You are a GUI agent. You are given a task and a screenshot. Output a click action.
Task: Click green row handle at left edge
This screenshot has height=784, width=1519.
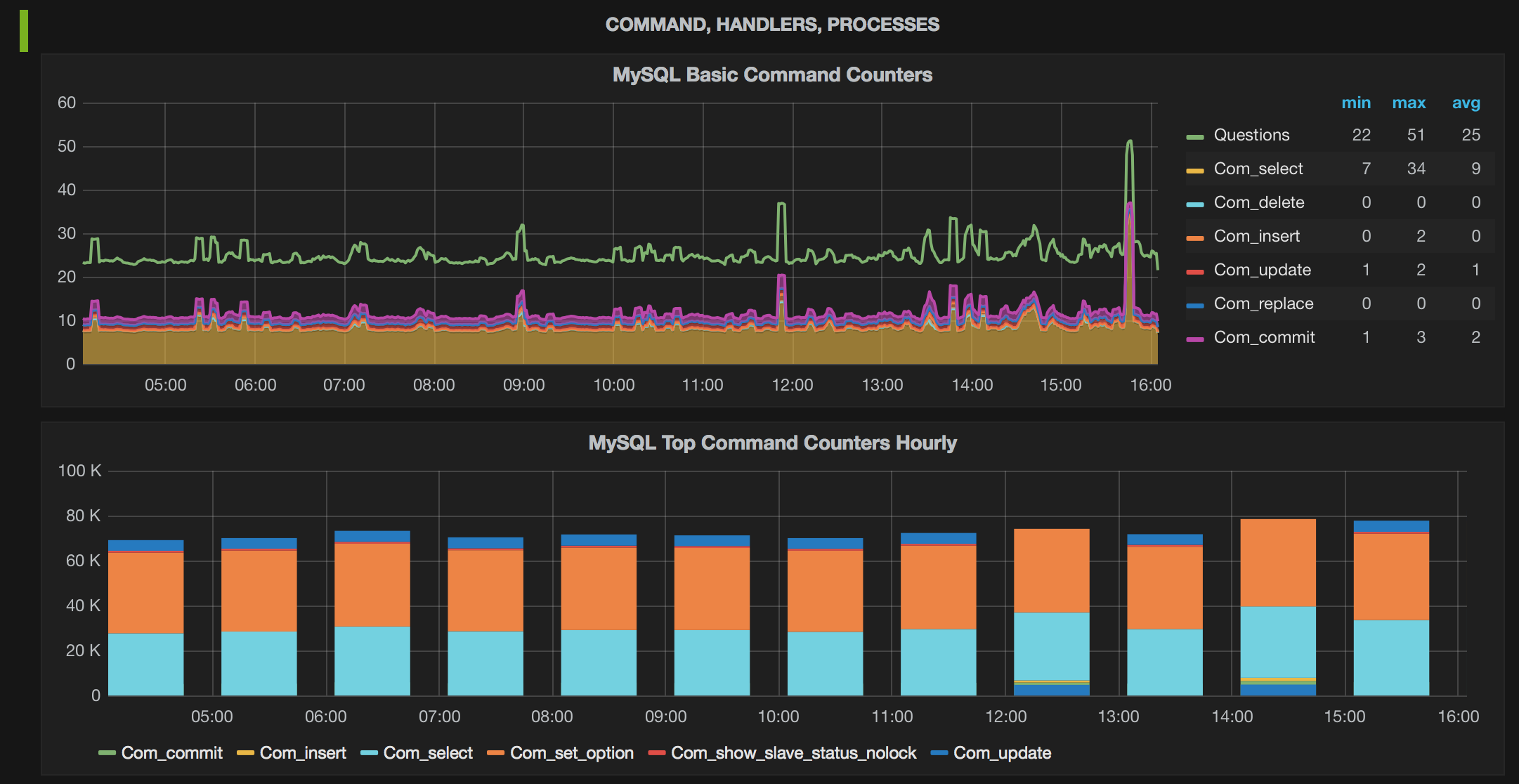[24, 31]
